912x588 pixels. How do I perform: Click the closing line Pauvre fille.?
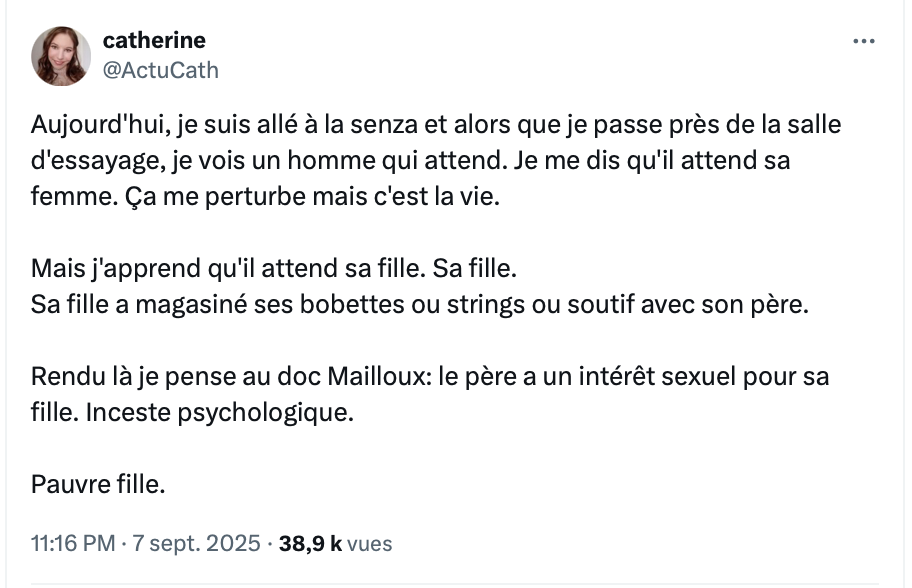tap(98, 484)
